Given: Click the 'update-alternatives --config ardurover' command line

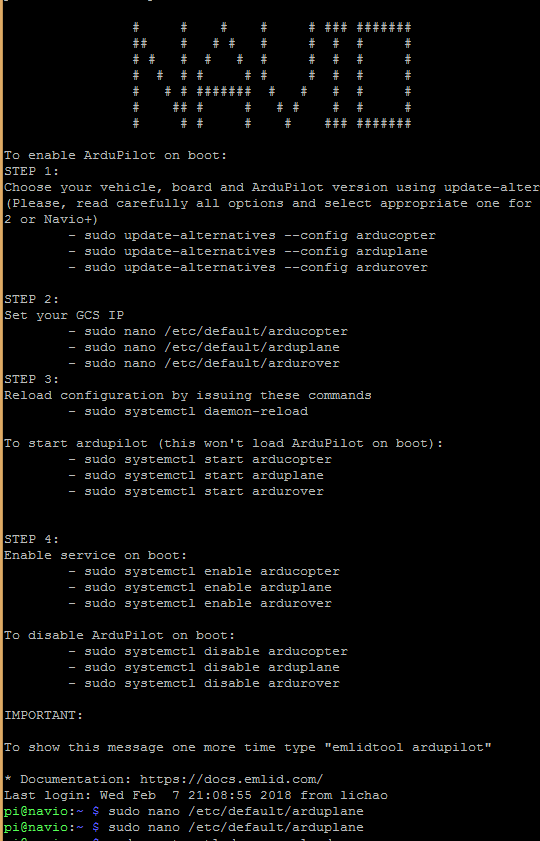Looking at the screenshot, I should [248, 267].
